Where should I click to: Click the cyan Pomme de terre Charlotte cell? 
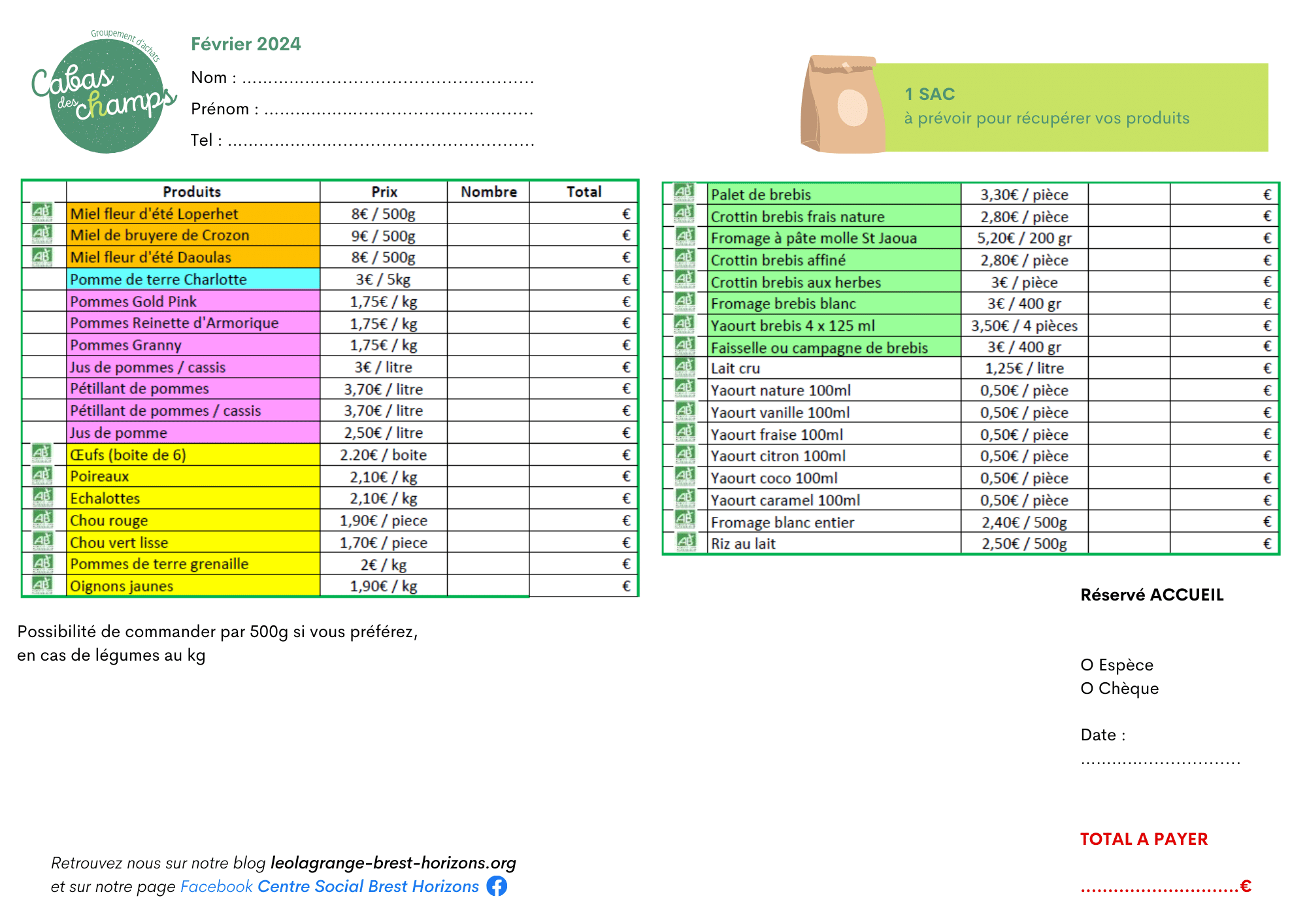tap(193, 280)
